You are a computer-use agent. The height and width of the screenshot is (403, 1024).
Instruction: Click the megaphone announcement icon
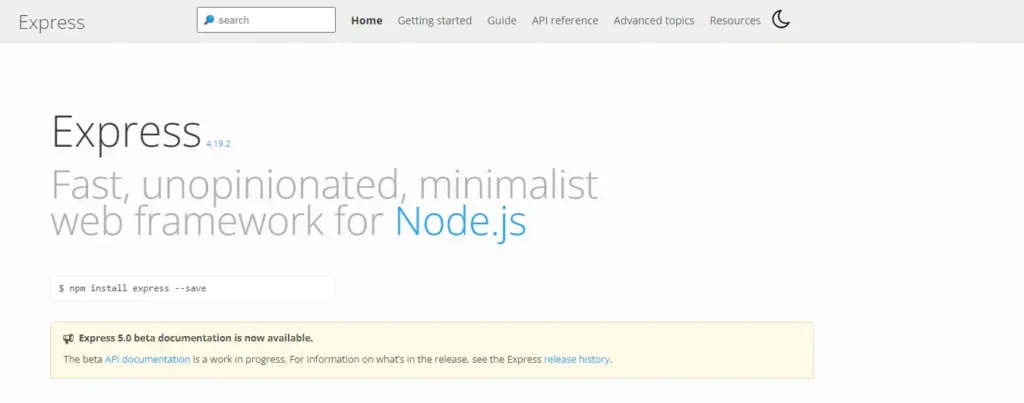[x=69, y=338]
